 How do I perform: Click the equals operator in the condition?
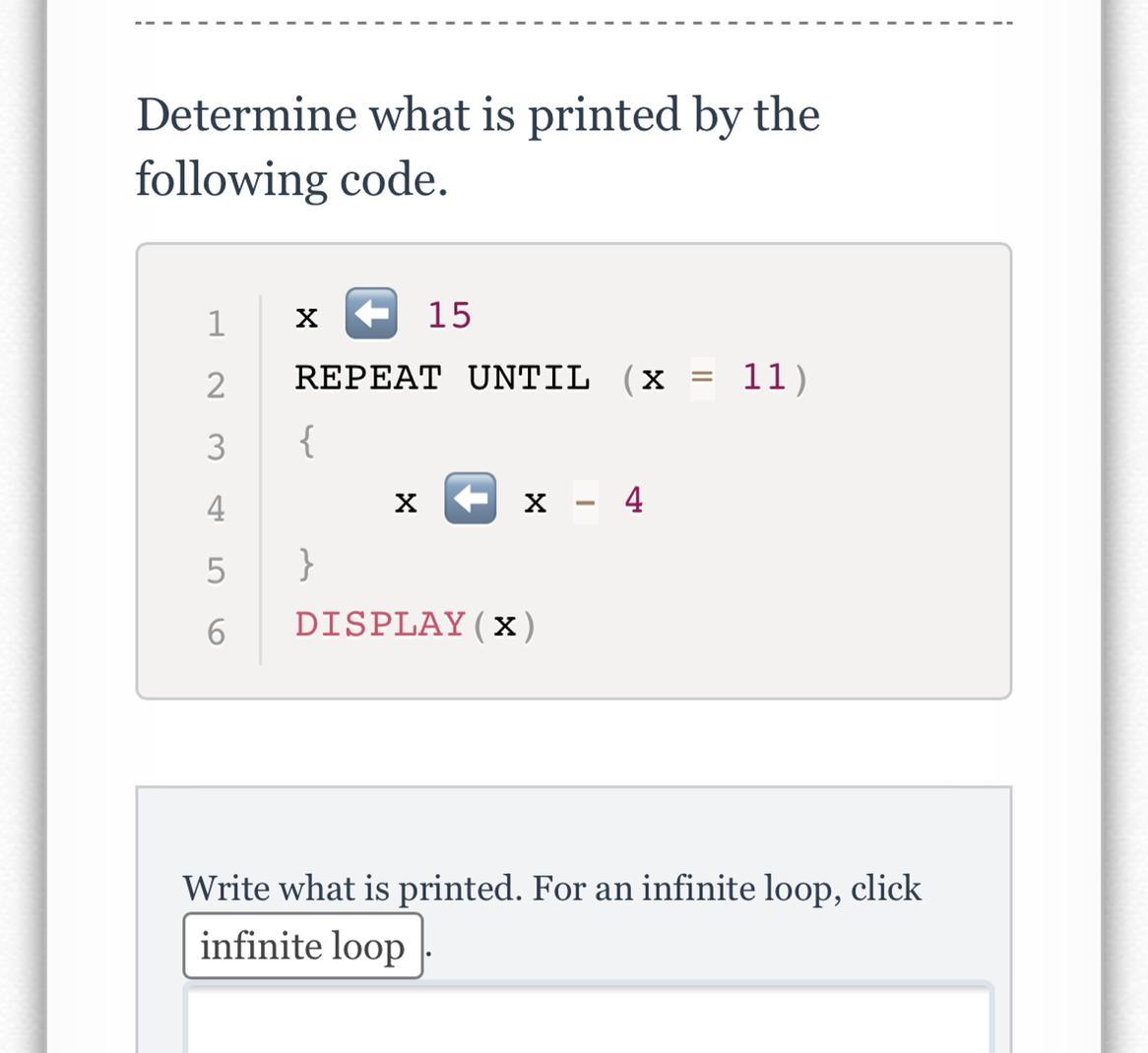coord(702,378)
